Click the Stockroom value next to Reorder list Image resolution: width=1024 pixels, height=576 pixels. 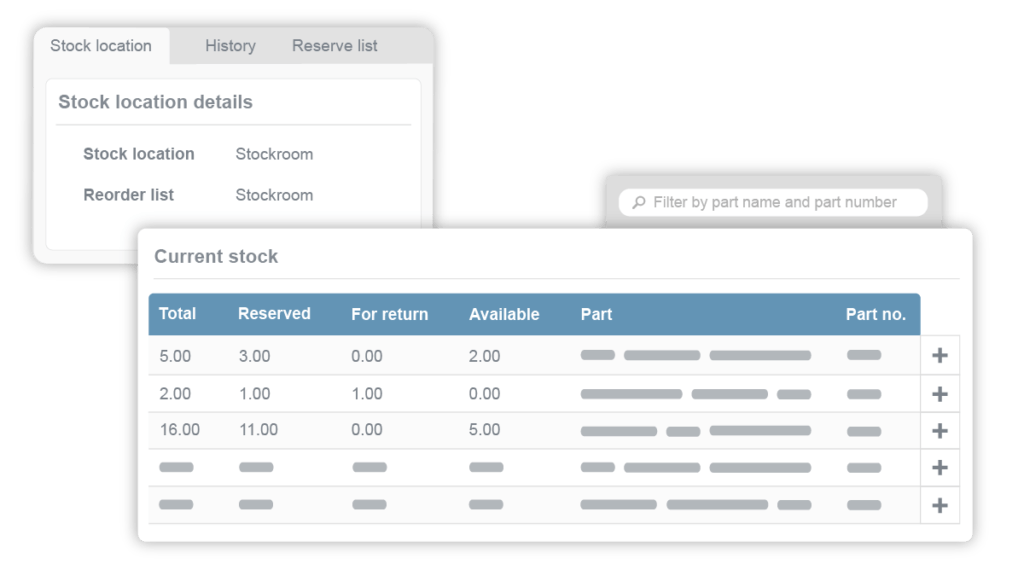click(274, 195)
